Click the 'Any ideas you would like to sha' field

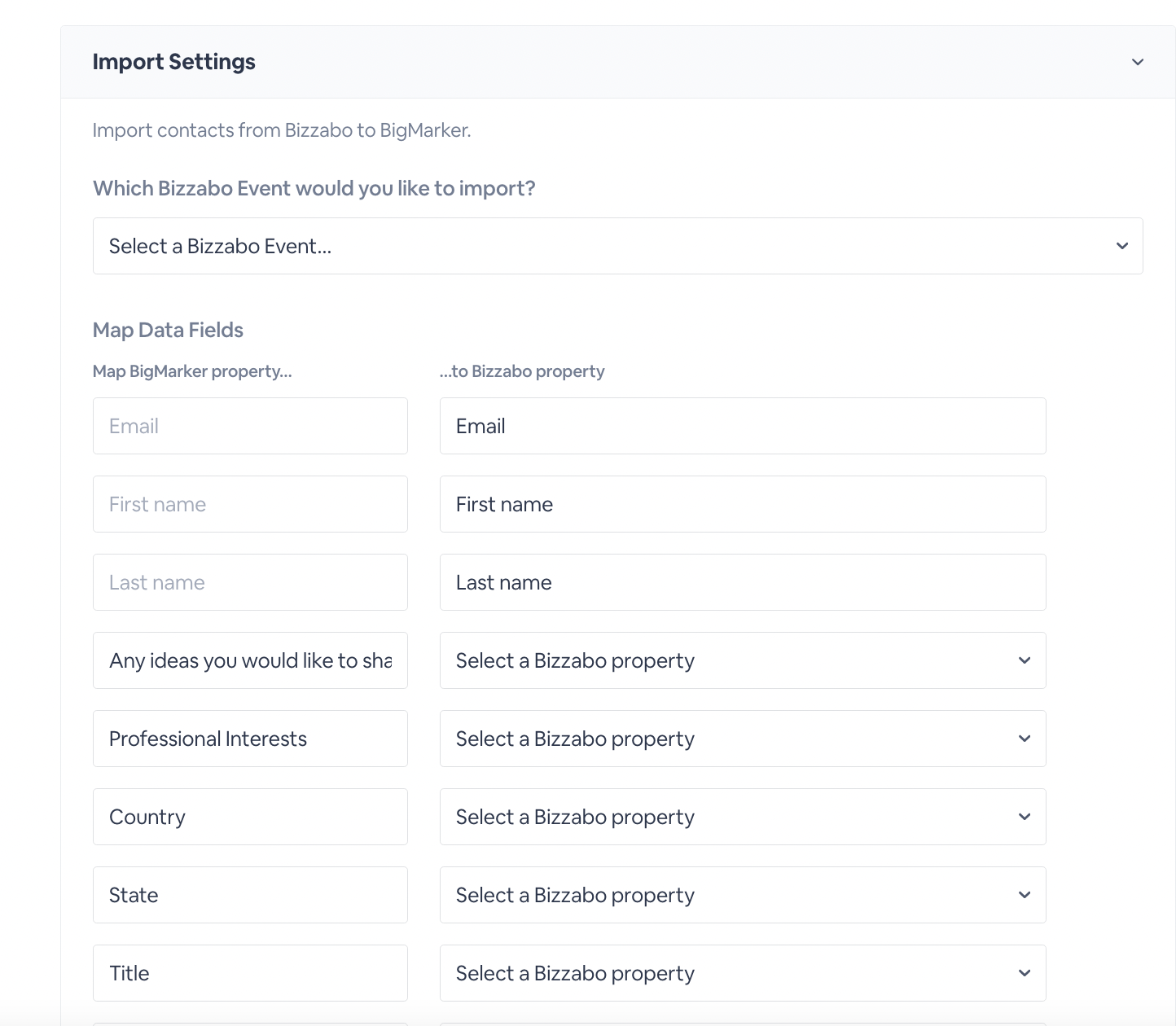[x=250, y=660]
